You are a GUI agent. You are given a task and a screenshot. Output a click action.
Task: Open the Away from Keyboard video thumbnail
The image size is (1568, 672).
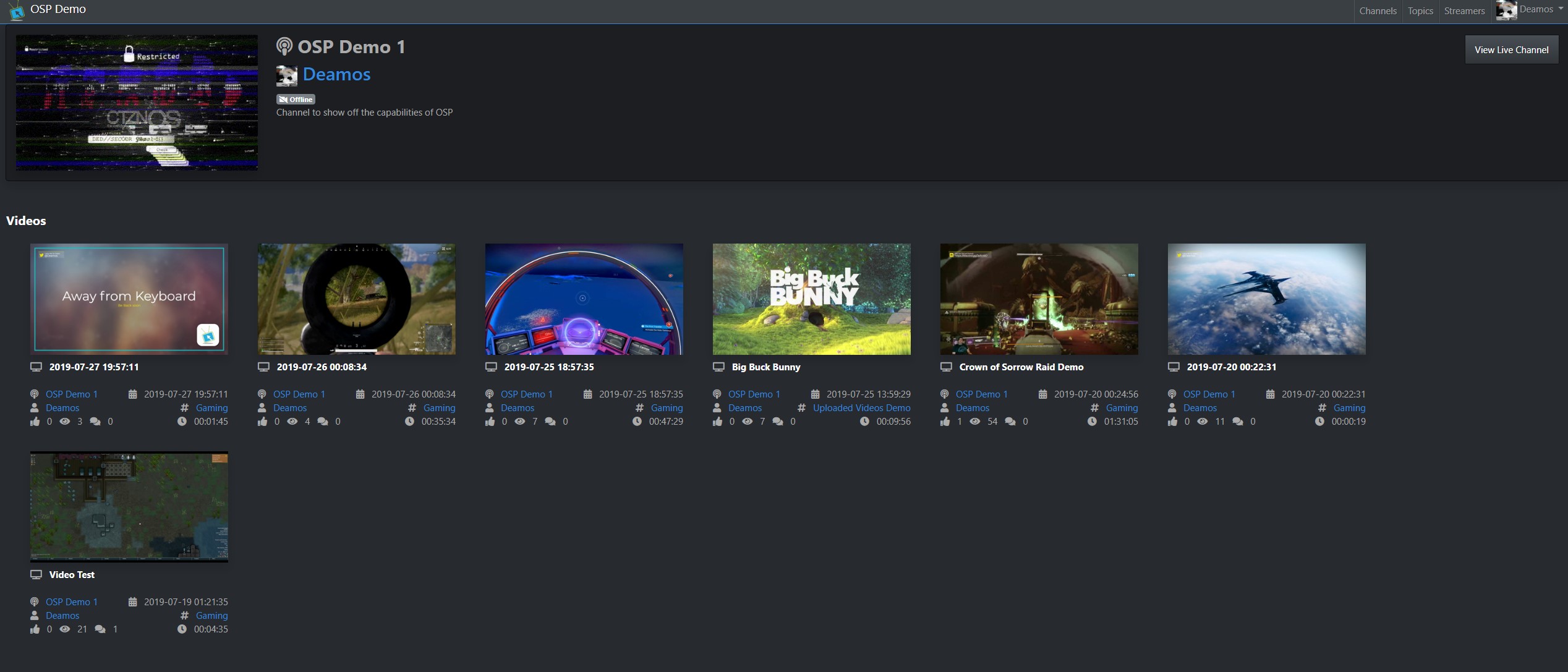pos(129,299)
